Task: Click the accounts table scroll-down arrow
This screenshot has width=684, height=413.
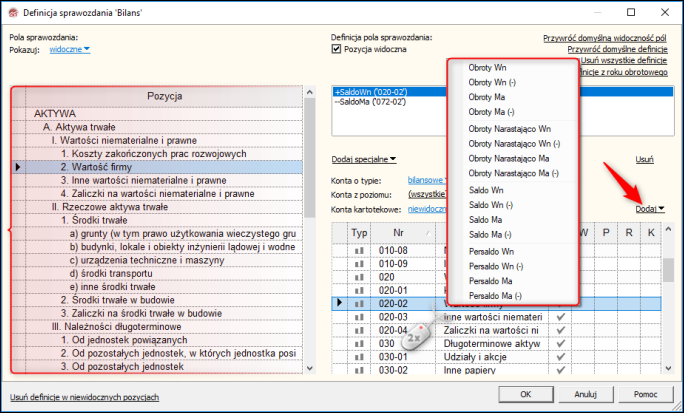Action: 668,369
